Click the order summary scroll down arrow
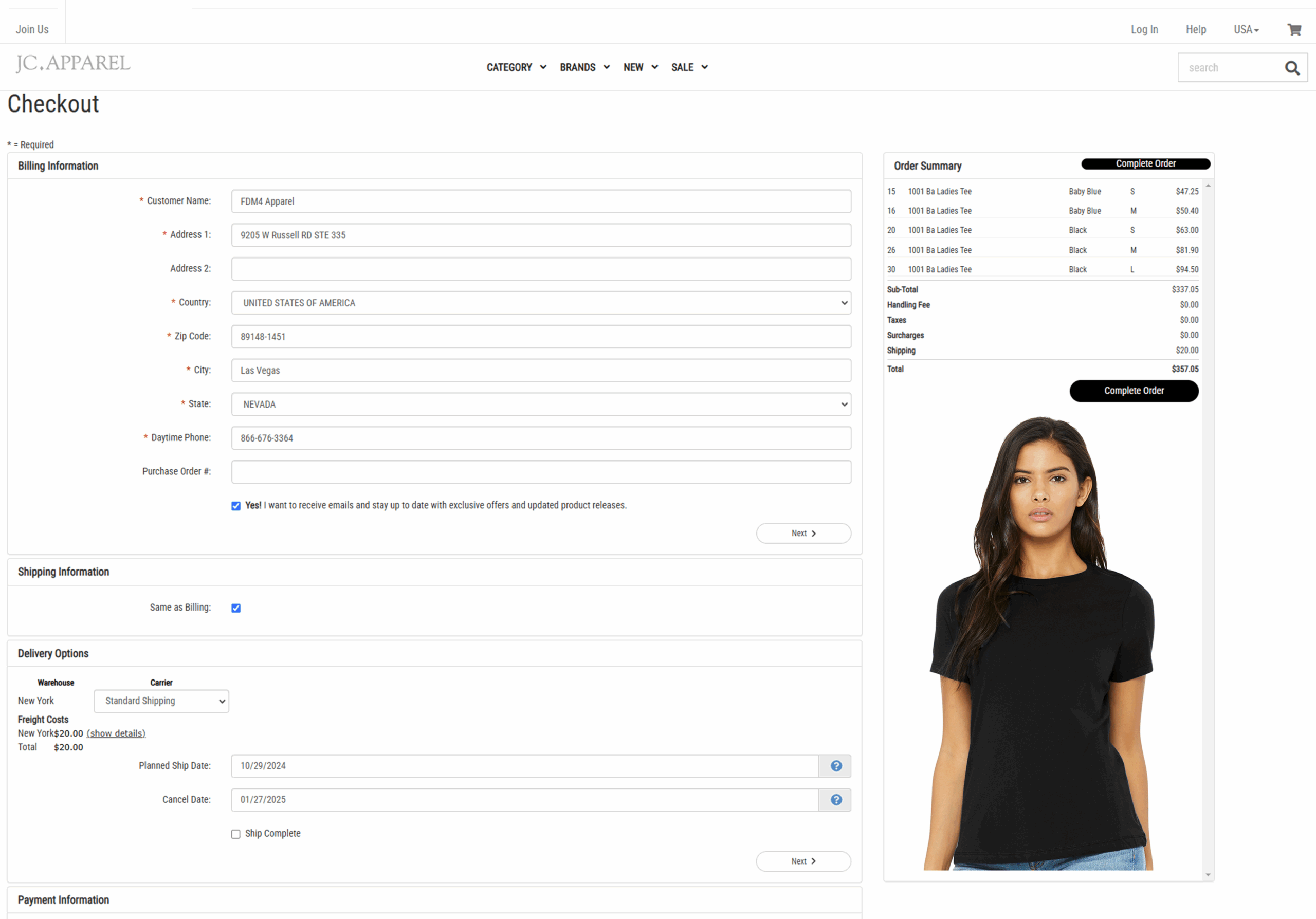This screenshot has height=919, width=1316. tap(1208, 875)
